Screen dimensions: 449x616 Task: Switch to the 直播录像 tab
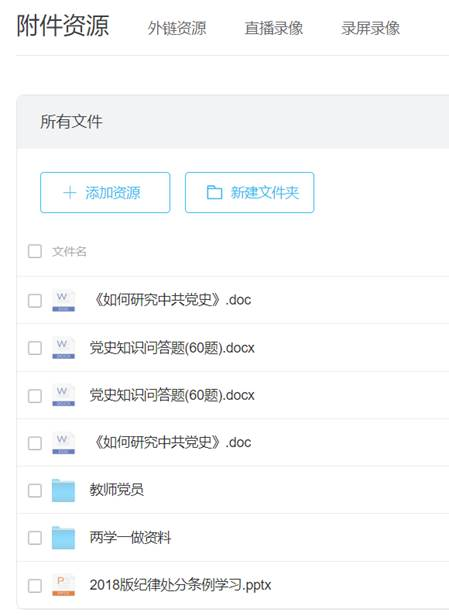point(274,28)
